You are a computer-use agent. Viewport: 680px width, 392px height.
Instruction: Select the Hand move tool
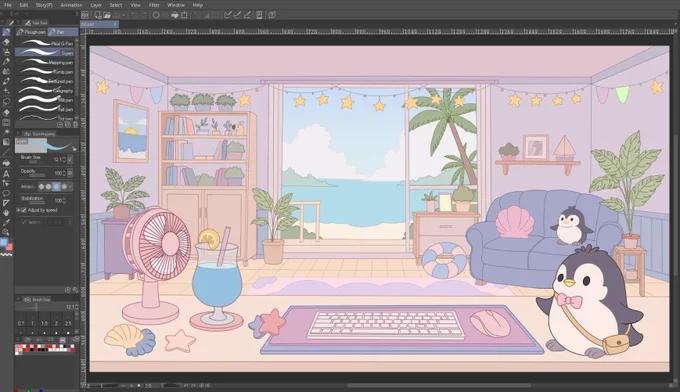(x=6, y=213)
